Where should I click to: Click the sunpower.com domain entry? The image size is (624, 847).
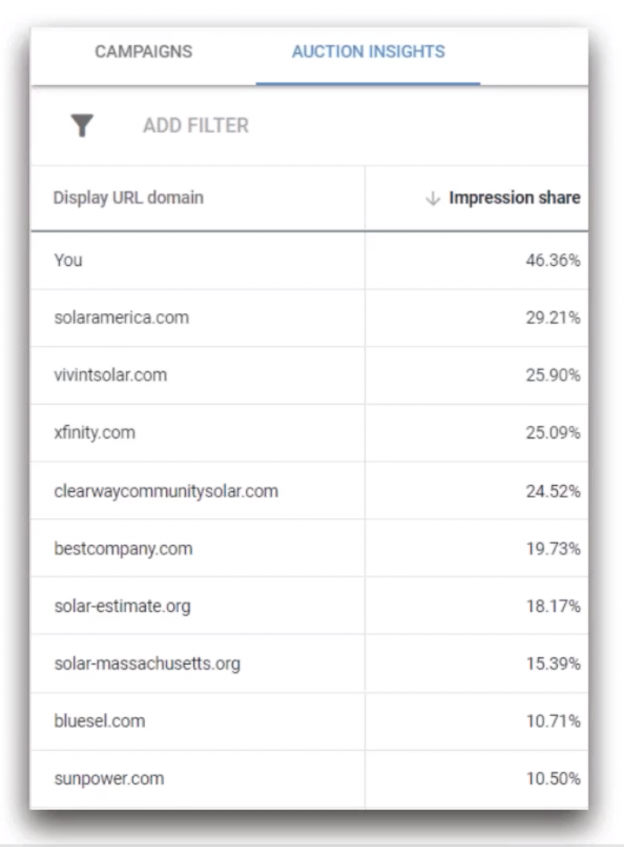click(x=109, y=778)
